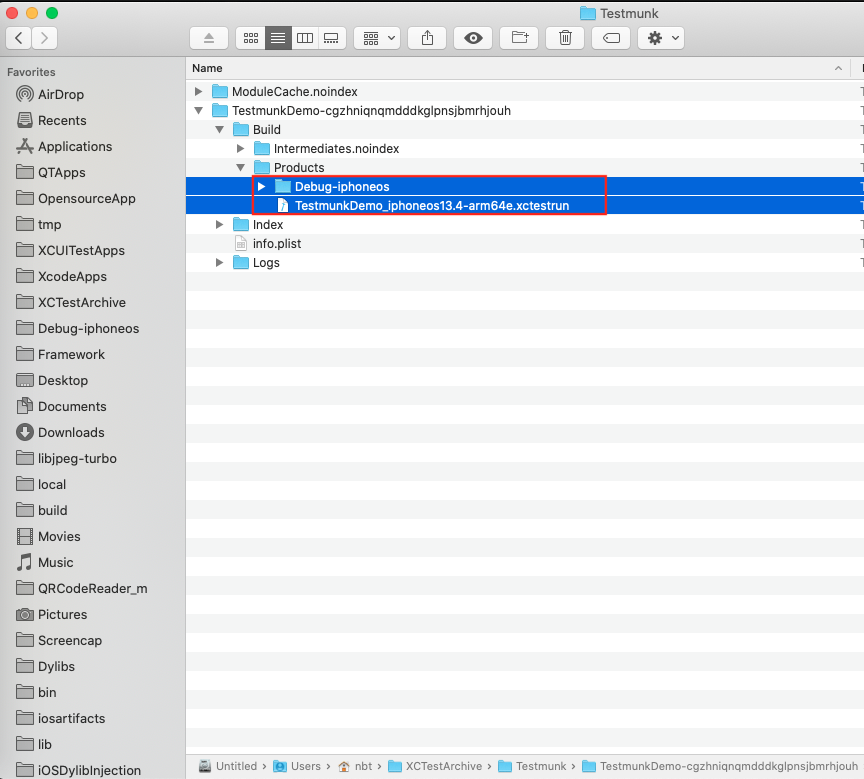Viewport: 864px width, 779px height.
Task: Collapse the TestmunkDemo-cgzhniqnqmdddkglpnsjbmrhjouh folder
Action: pyautogui.click(x=198, y=111)
